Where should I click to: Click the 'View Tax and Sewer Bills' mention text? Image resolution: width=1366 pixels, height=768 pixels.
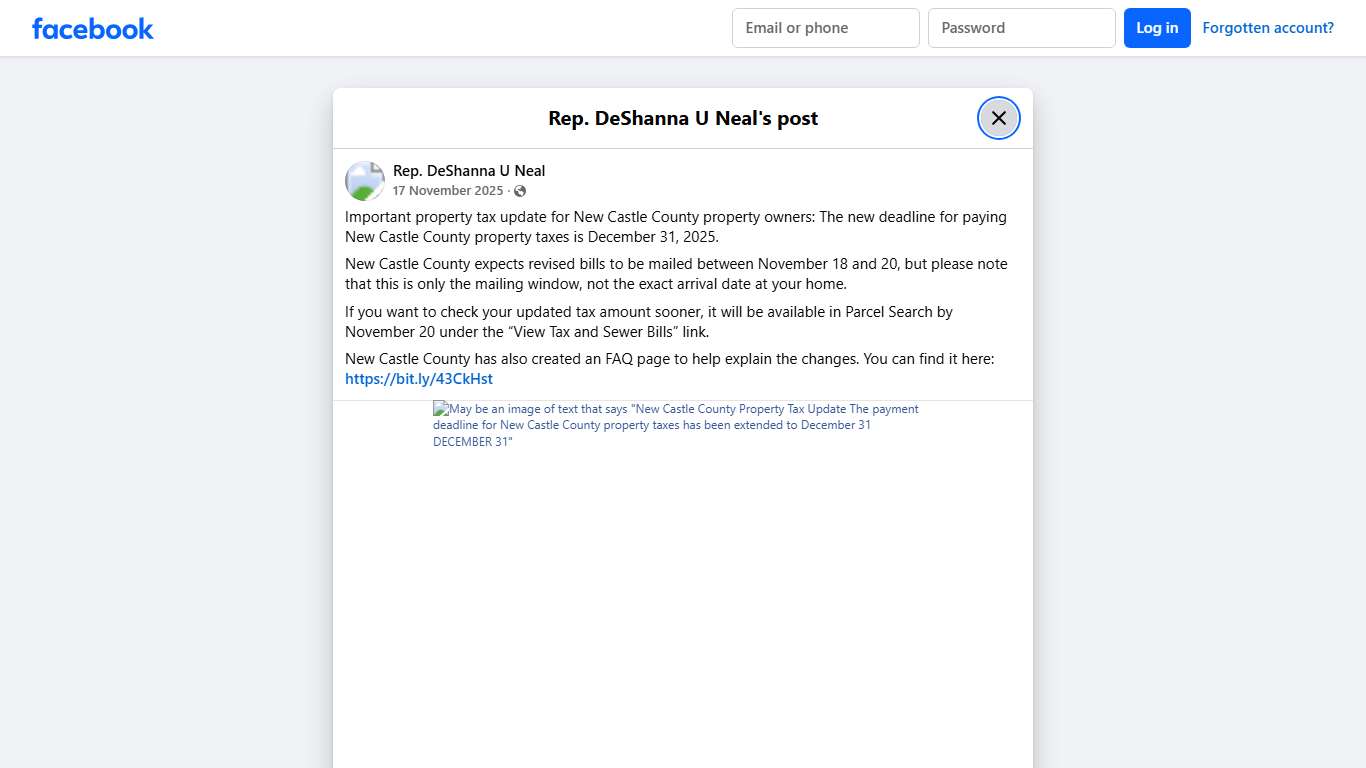[x=594, y=331]
